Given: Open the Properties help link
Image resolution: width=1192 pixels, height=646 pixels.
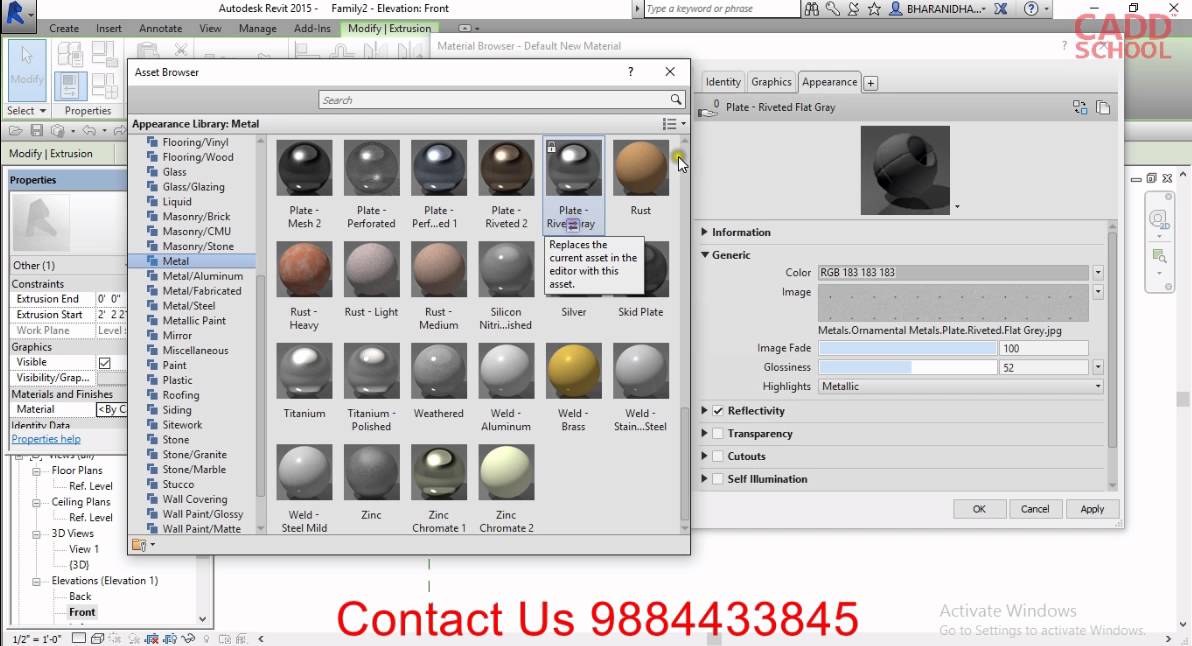Looking at the screenshot, I should click(46, 439).
